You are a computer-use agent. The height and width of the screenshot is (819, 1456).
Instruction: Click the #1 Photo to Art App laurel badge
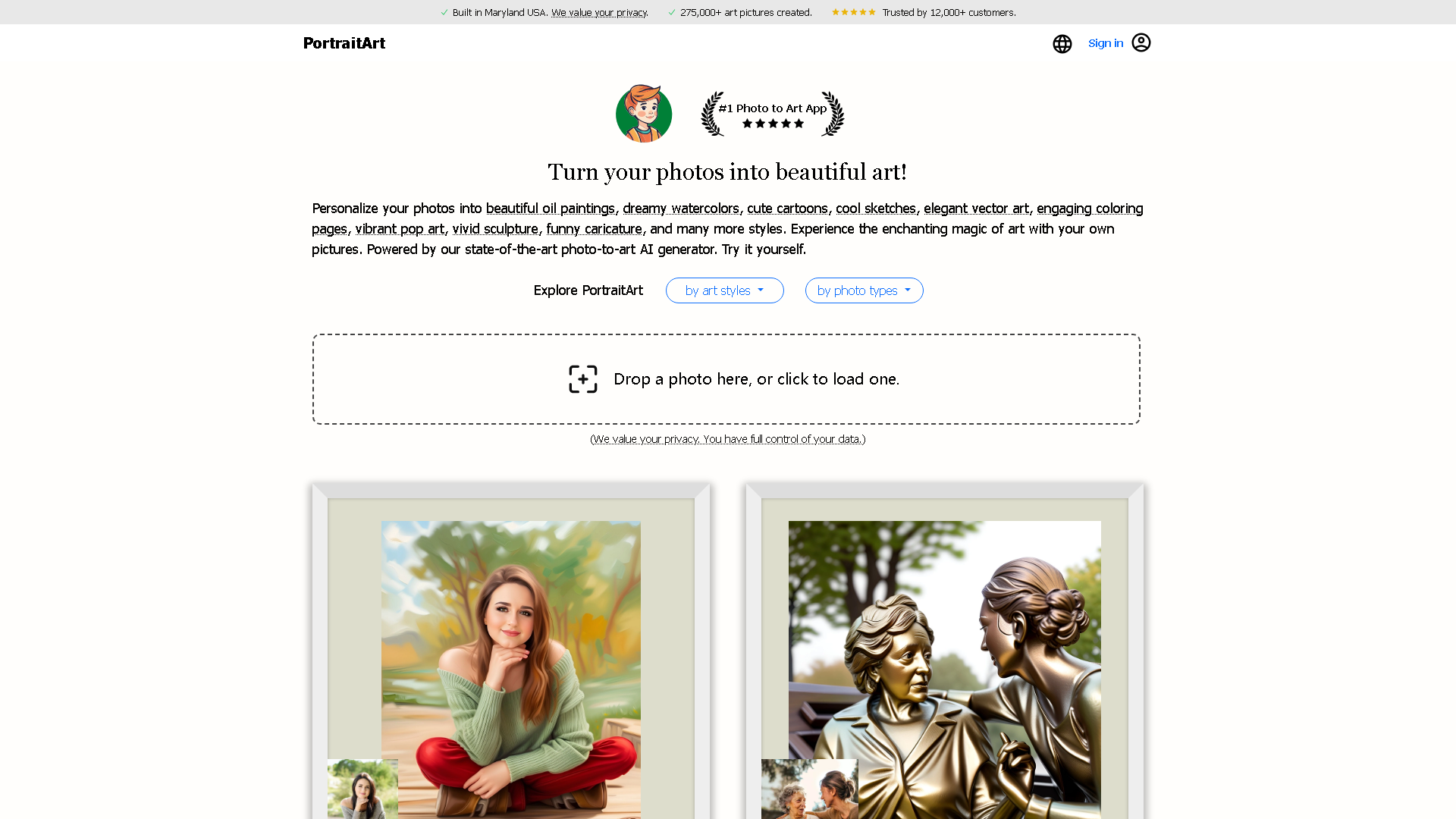coord(772,113)
